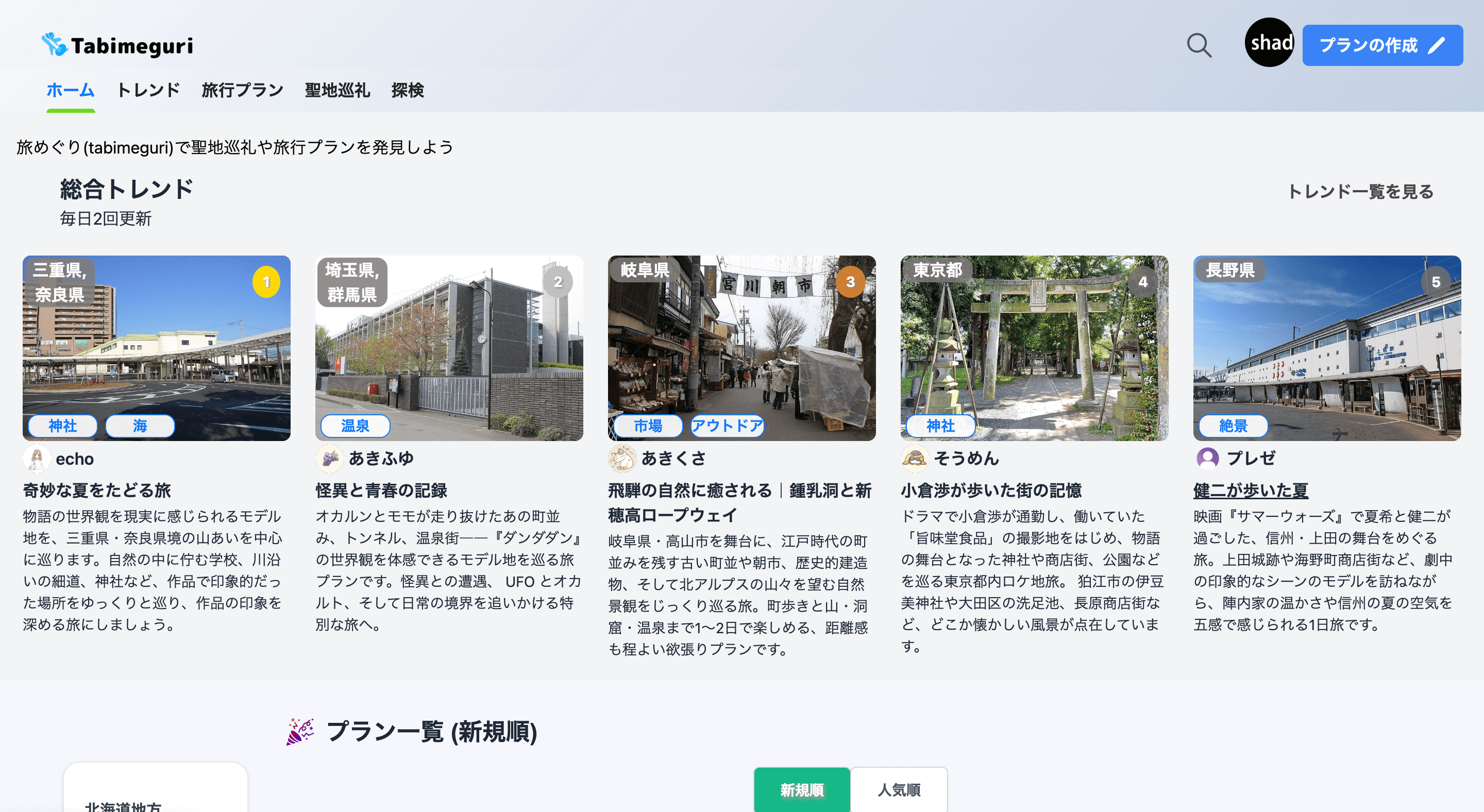Switch to the トレンド tab

click(x=147, y=90)
